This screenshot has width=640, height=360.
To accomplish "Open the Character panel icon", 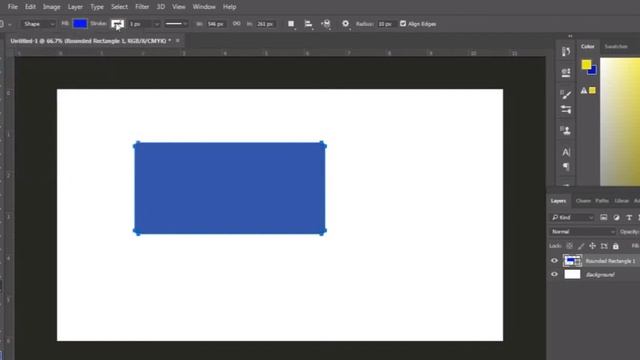I will [x=566, y=152].
